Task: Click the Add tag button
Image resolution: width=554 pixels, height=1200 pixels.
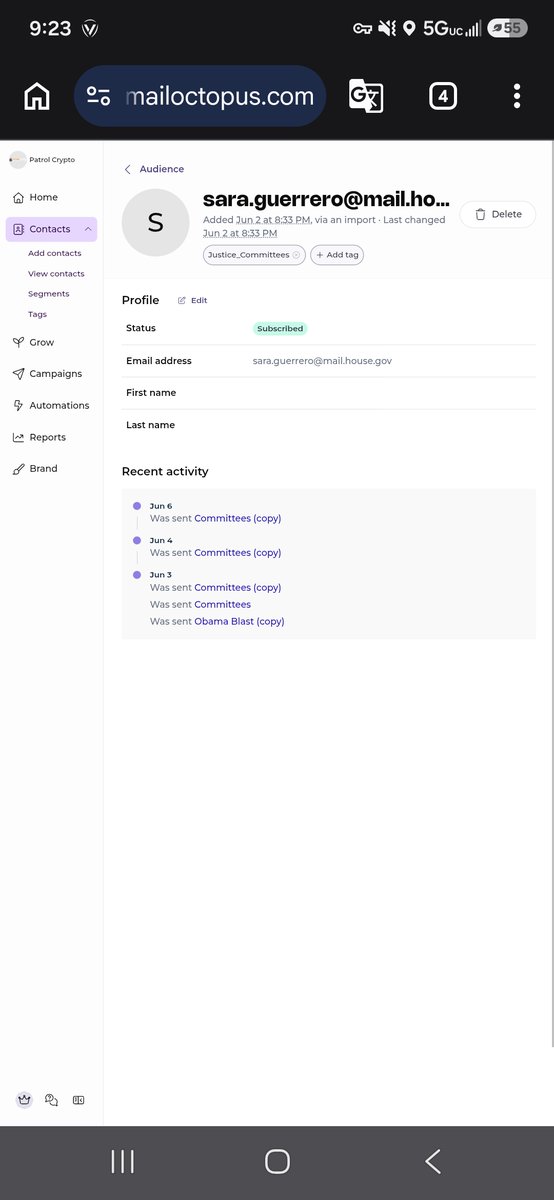Action: [337, 255]
